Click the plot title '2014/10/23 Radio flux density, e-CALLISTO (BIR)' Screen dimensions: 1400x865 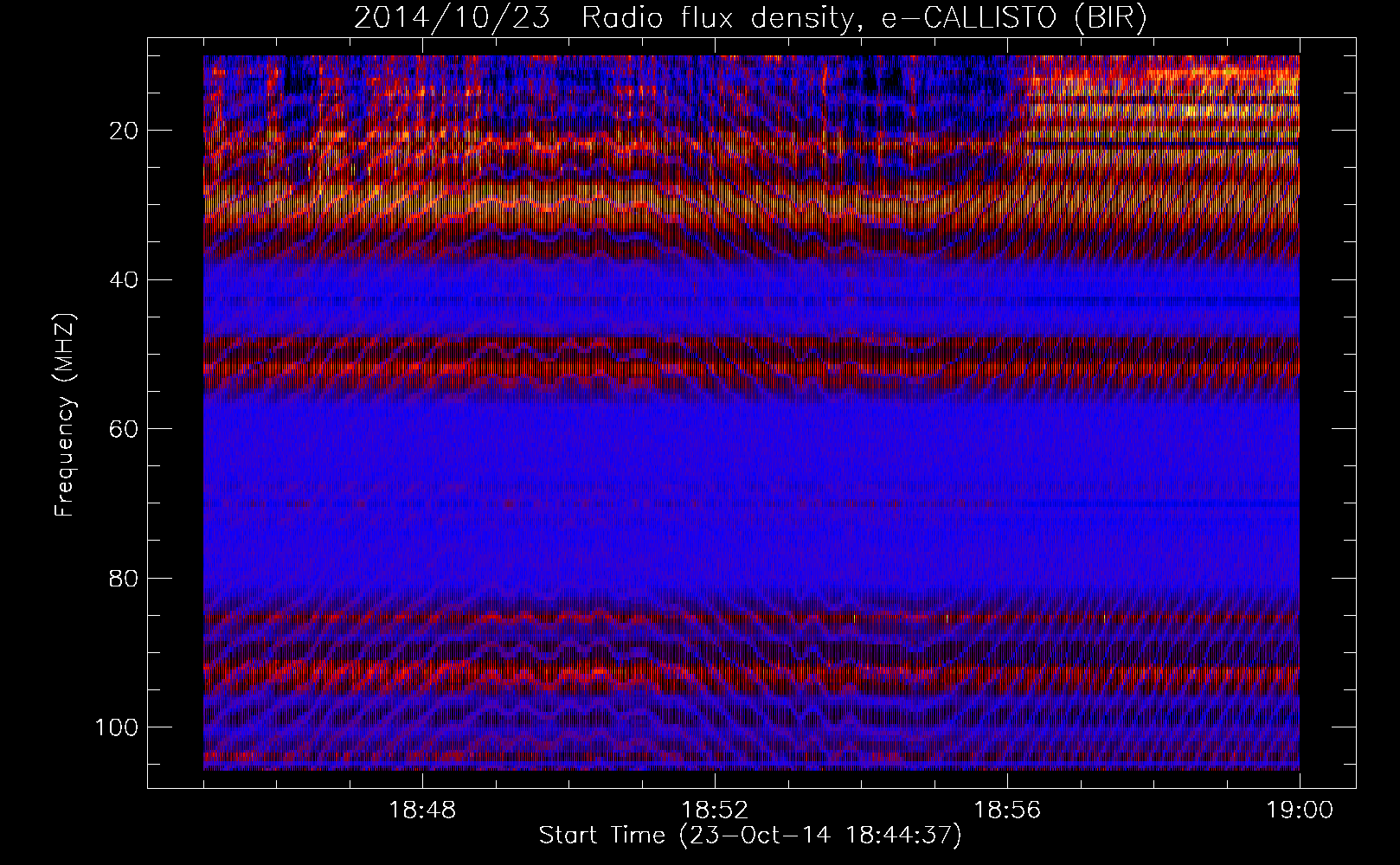coord(750,18)
